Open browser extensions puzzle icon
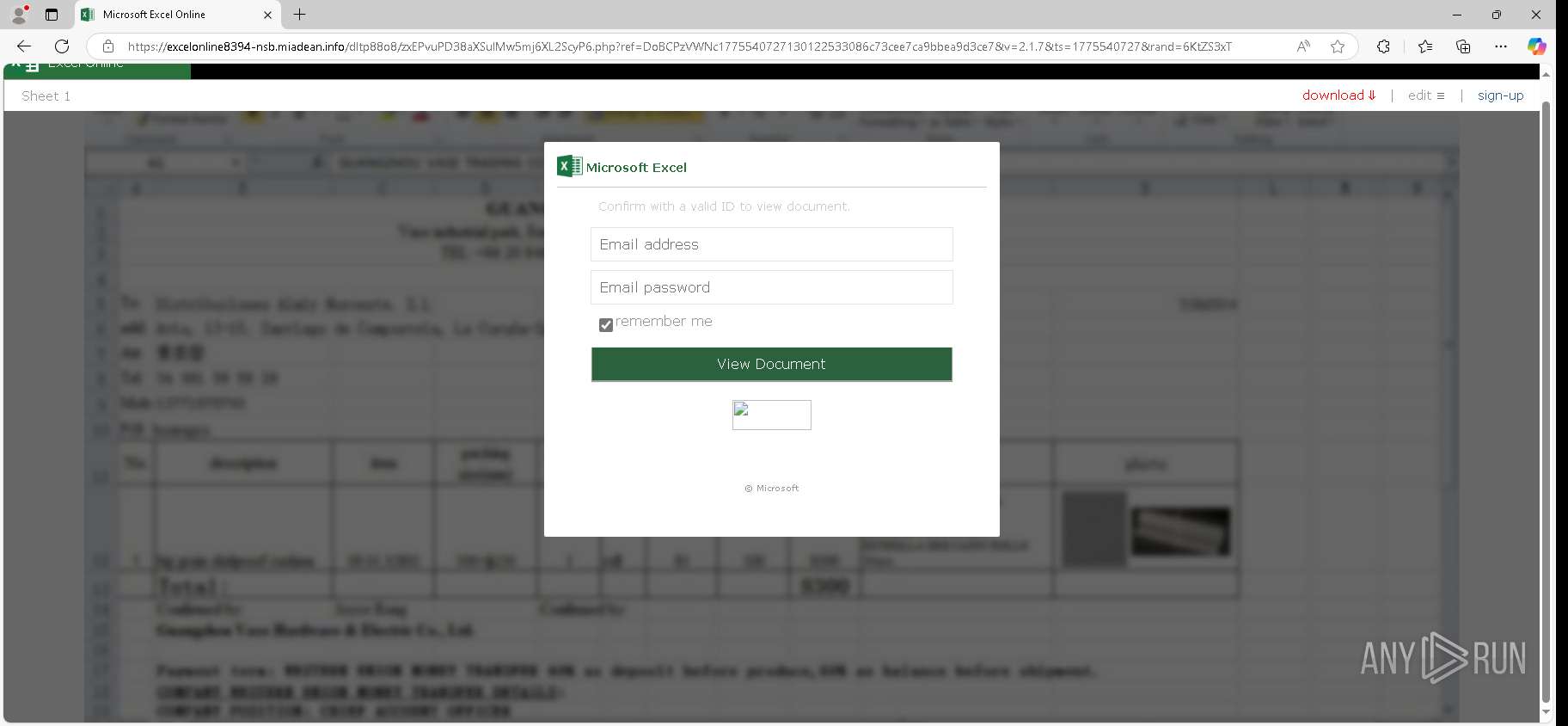1568x726 pixels. click(1383, 46)
